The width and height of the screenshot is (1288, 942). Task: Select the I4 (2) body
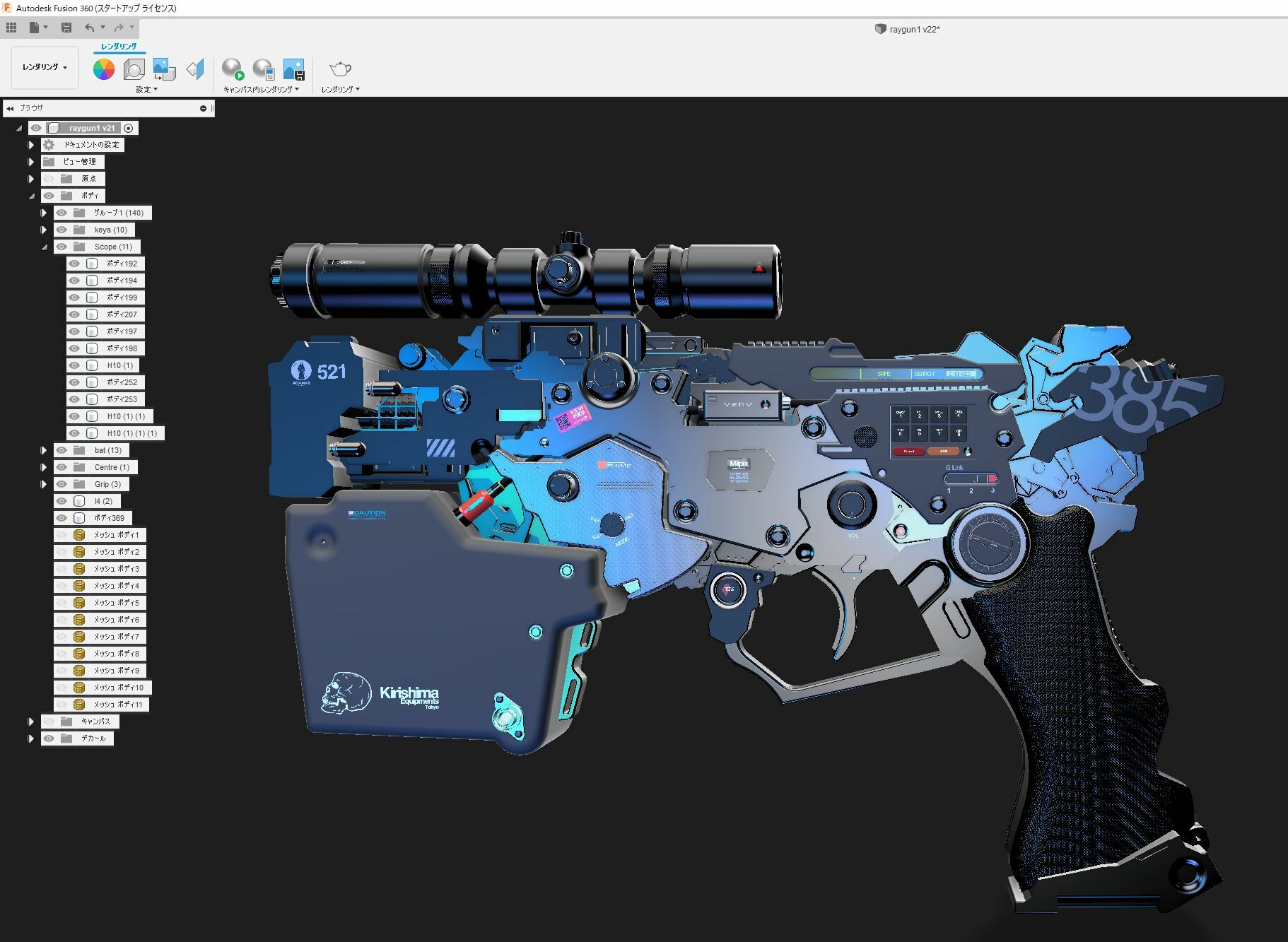point(88,501)
